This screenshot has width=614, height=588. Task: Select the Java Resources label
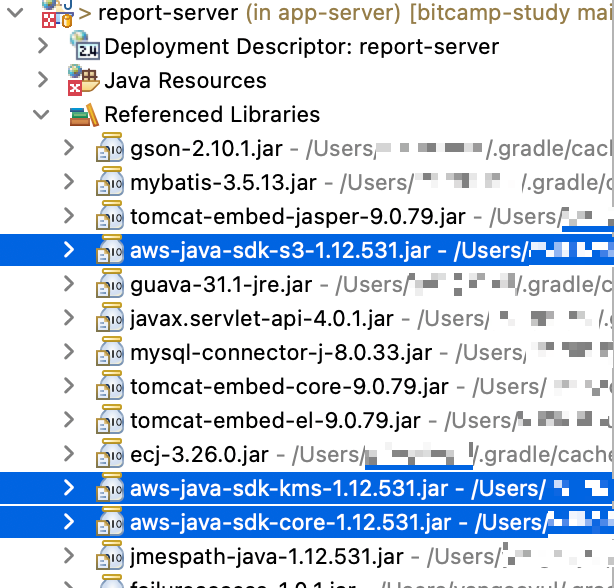[x=185, y=81]
